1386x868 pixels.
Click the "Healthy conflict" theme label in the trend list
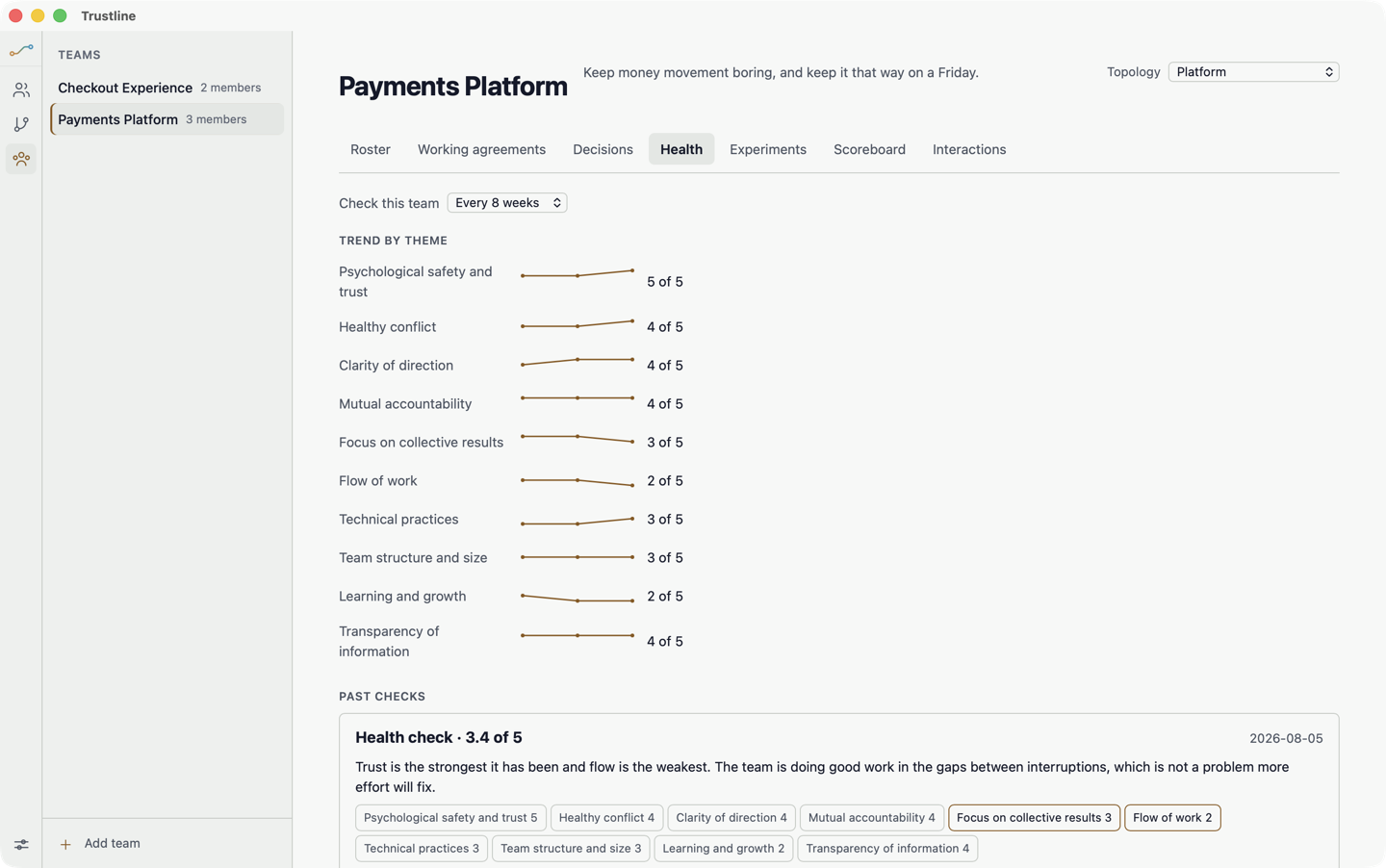387,327
